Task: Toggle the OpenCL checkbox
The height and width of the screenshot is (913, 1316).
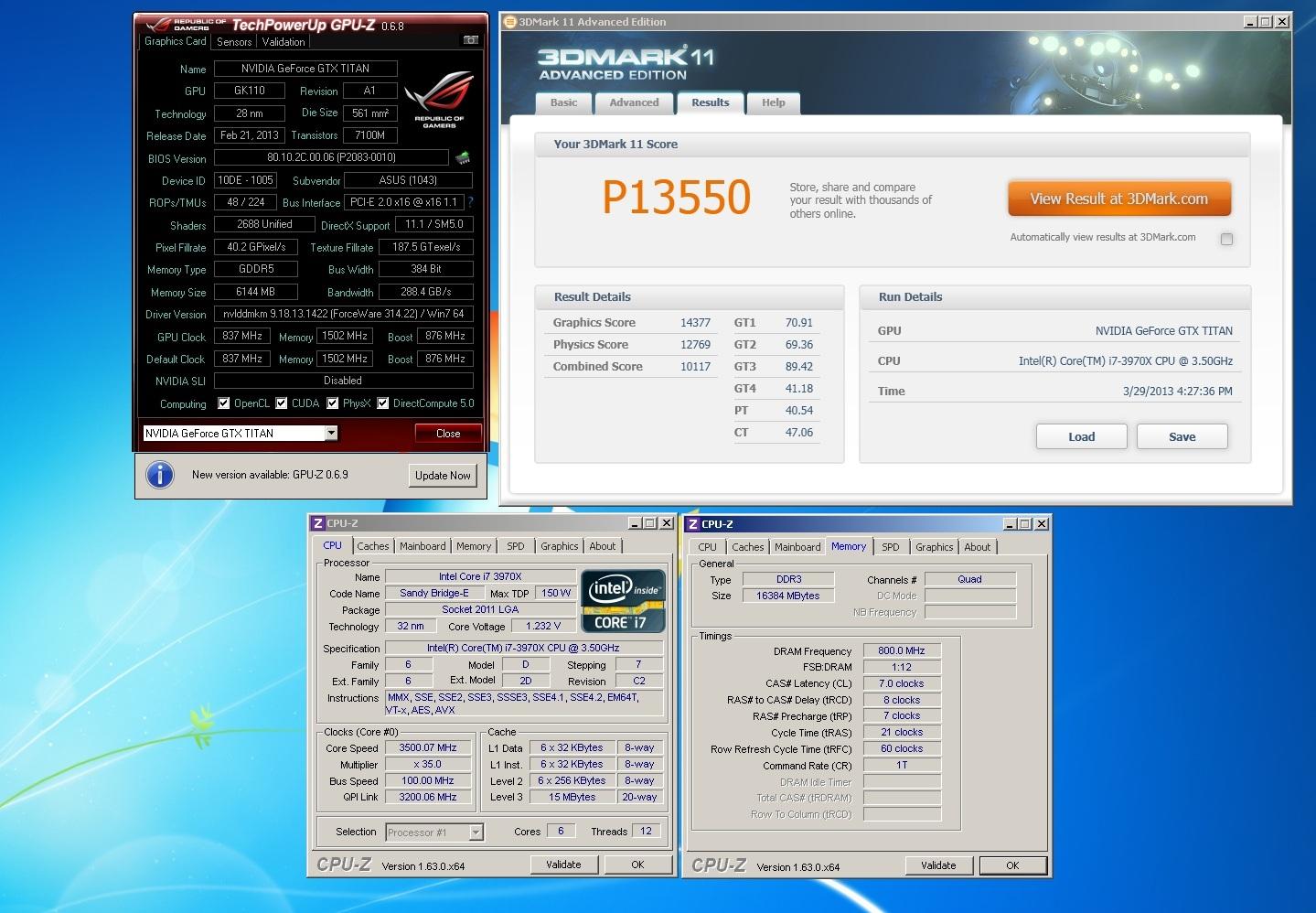Action: pos(223,403)
